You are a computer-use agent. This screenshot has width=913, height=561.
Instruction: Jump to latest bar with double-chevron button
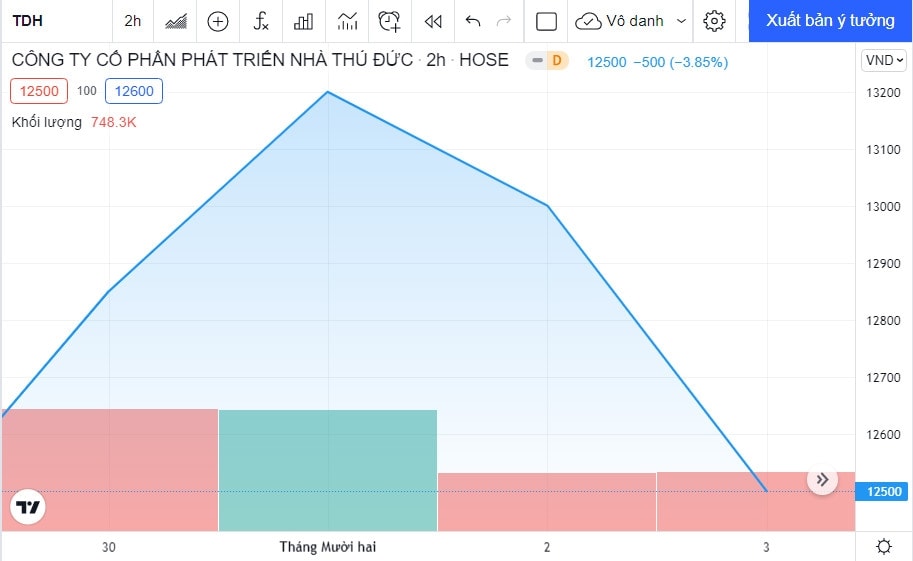point(822,479)
